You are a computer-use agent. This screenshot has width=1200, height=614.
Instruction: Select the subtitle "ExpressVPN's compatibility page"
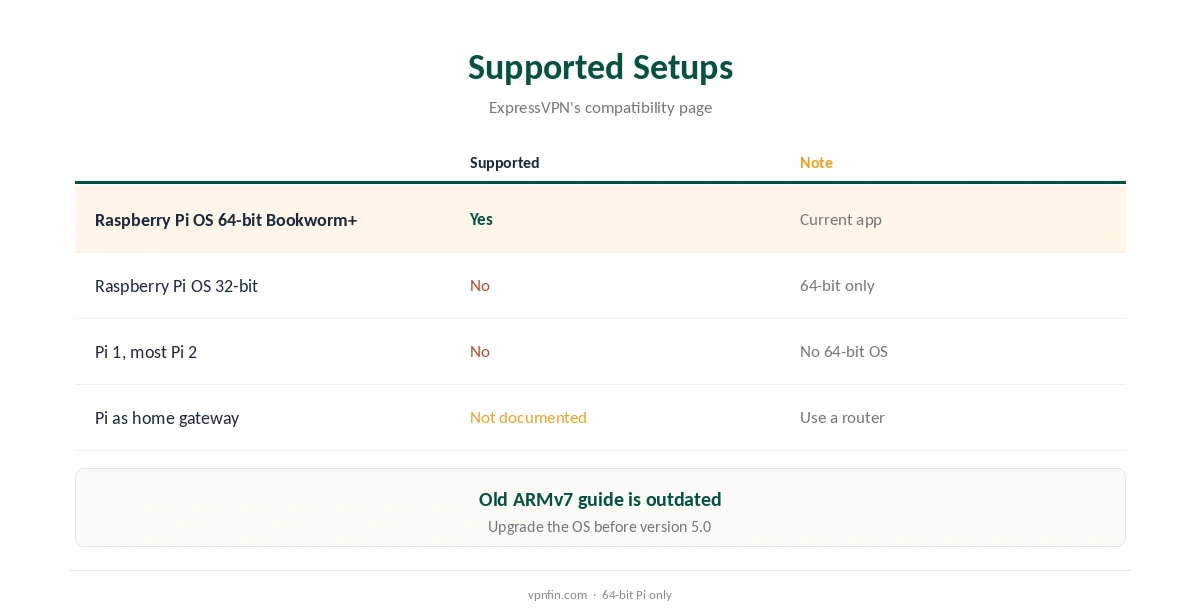pyautogui.click(x=600, y=107)
